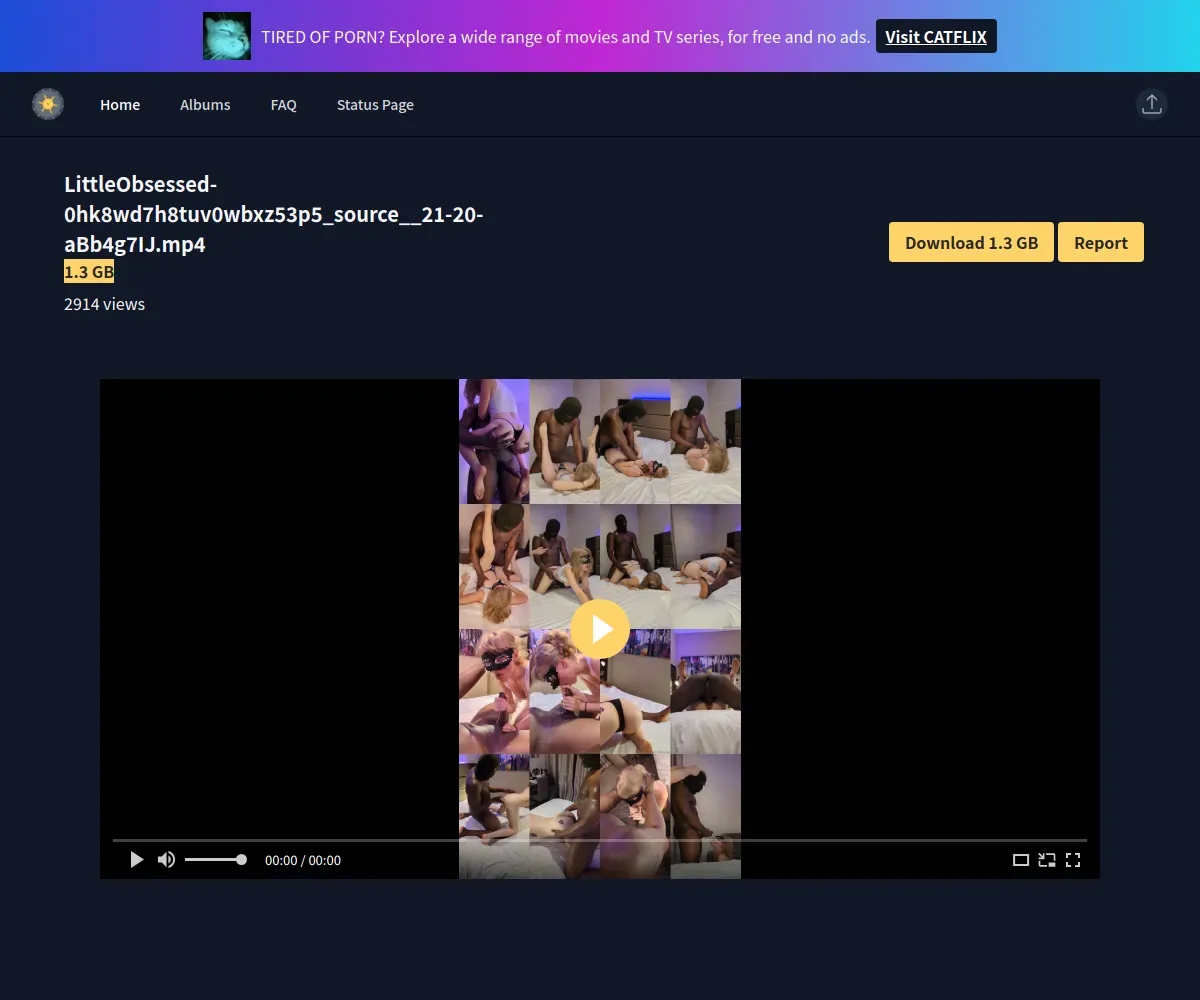Click the .mp4 file name title
Viewport: 1200px width, 1000px height.
[274, 214]
